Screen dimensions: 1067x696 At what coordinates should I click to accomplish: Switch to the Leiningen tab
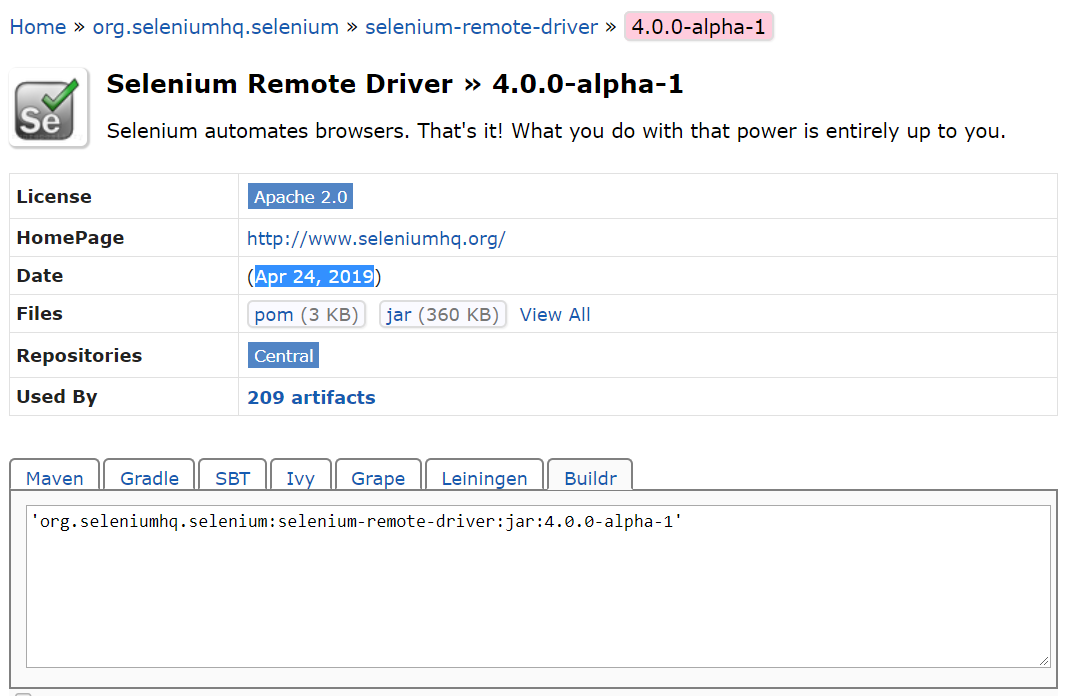484,478
